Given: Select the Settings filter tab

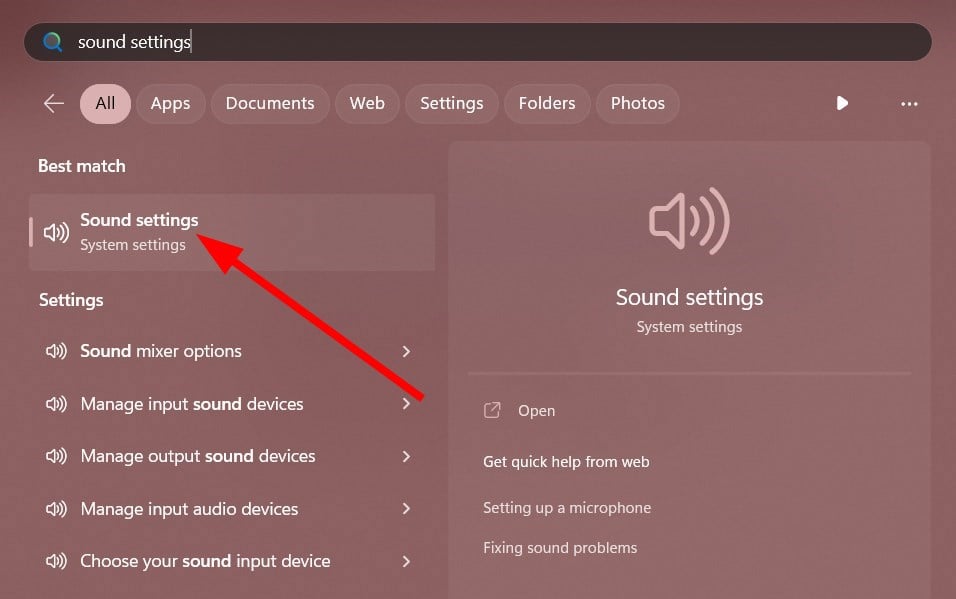Looking at the screenshot, I should coord(451,103).
